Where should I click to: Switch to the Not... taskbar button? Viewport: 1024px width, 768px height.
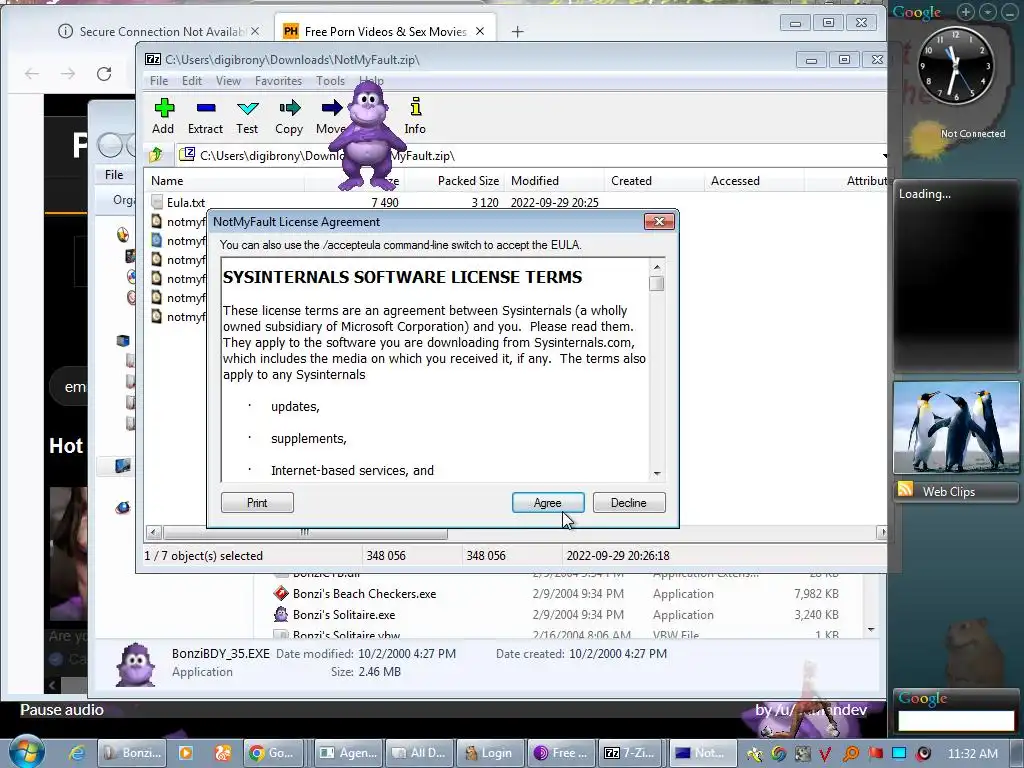[x=702, y=753]
